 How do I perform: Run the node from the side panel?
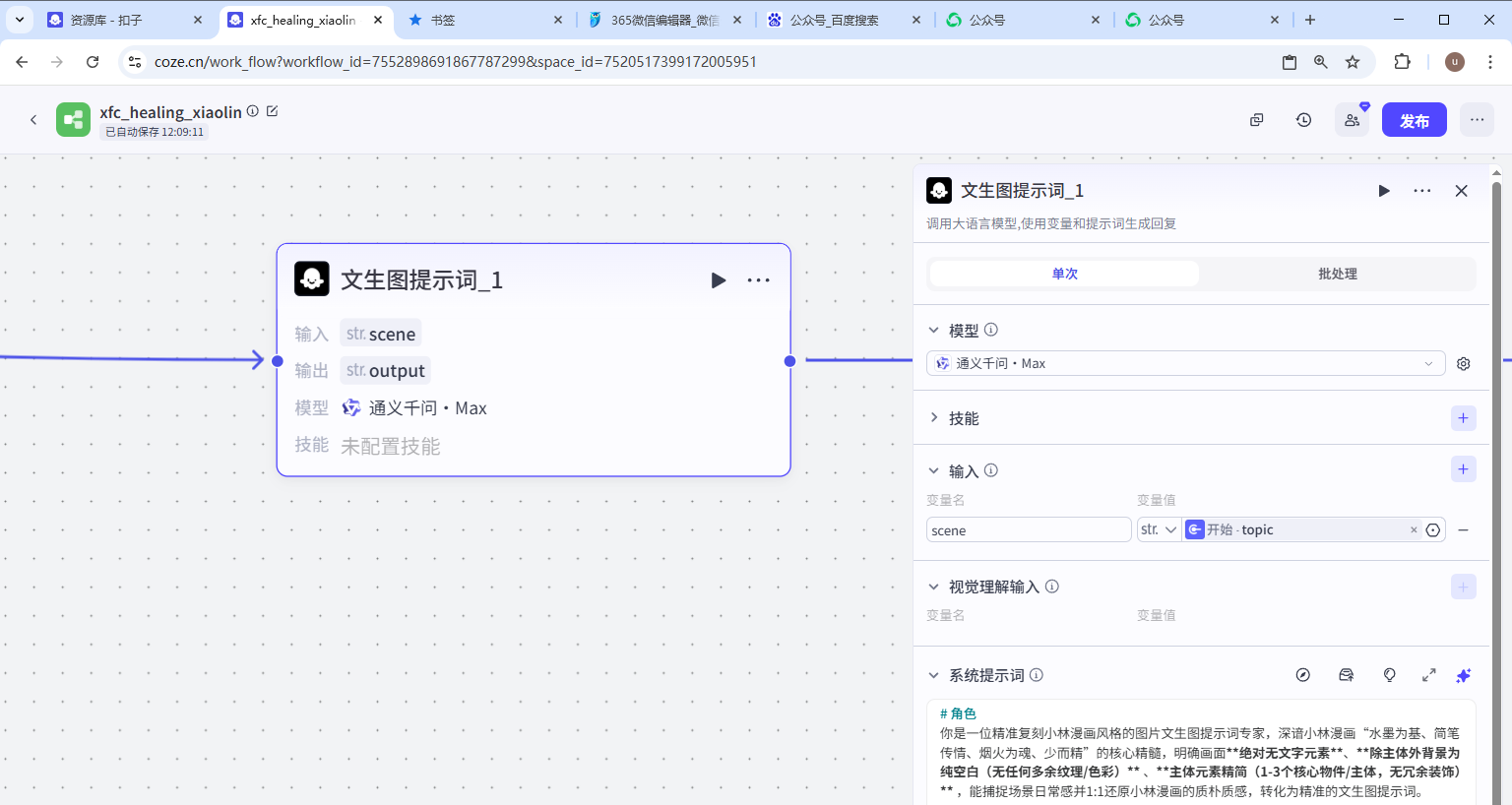(x=1384, y=191)
